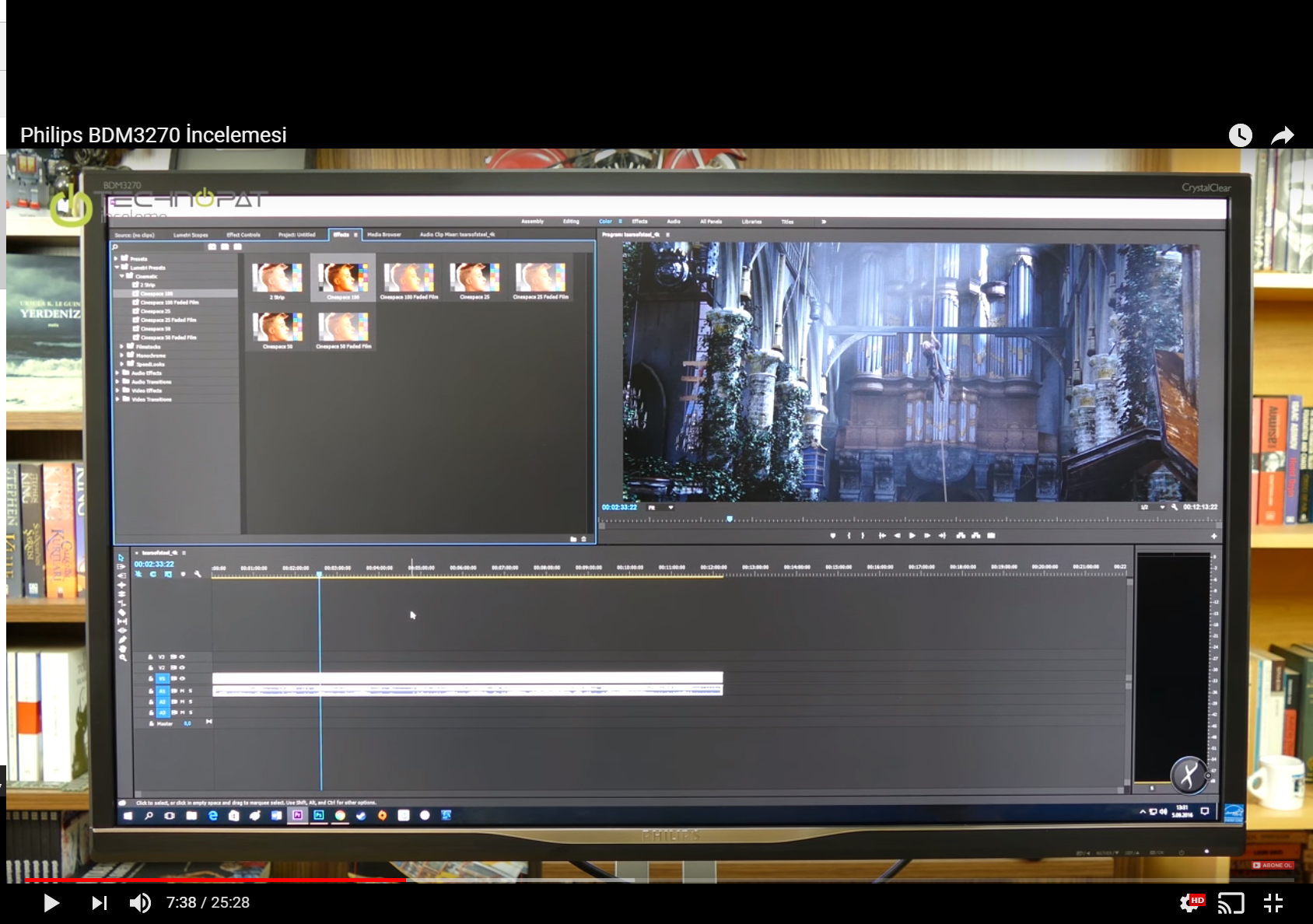Add marker in timeline header

click(183, 575)
